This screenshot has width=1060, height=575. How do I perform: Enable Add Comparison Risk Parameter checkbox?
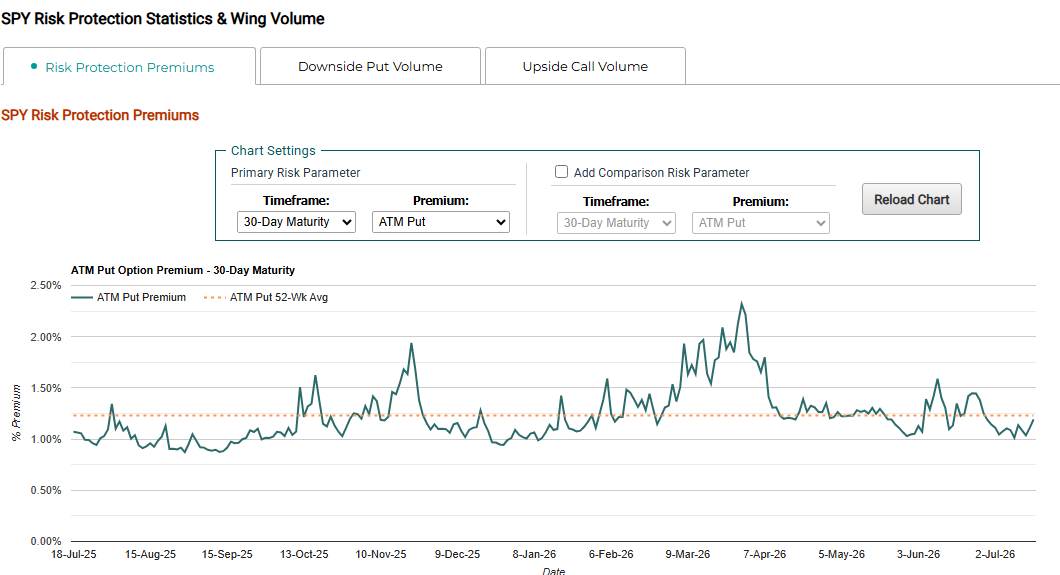pos(561,172)
